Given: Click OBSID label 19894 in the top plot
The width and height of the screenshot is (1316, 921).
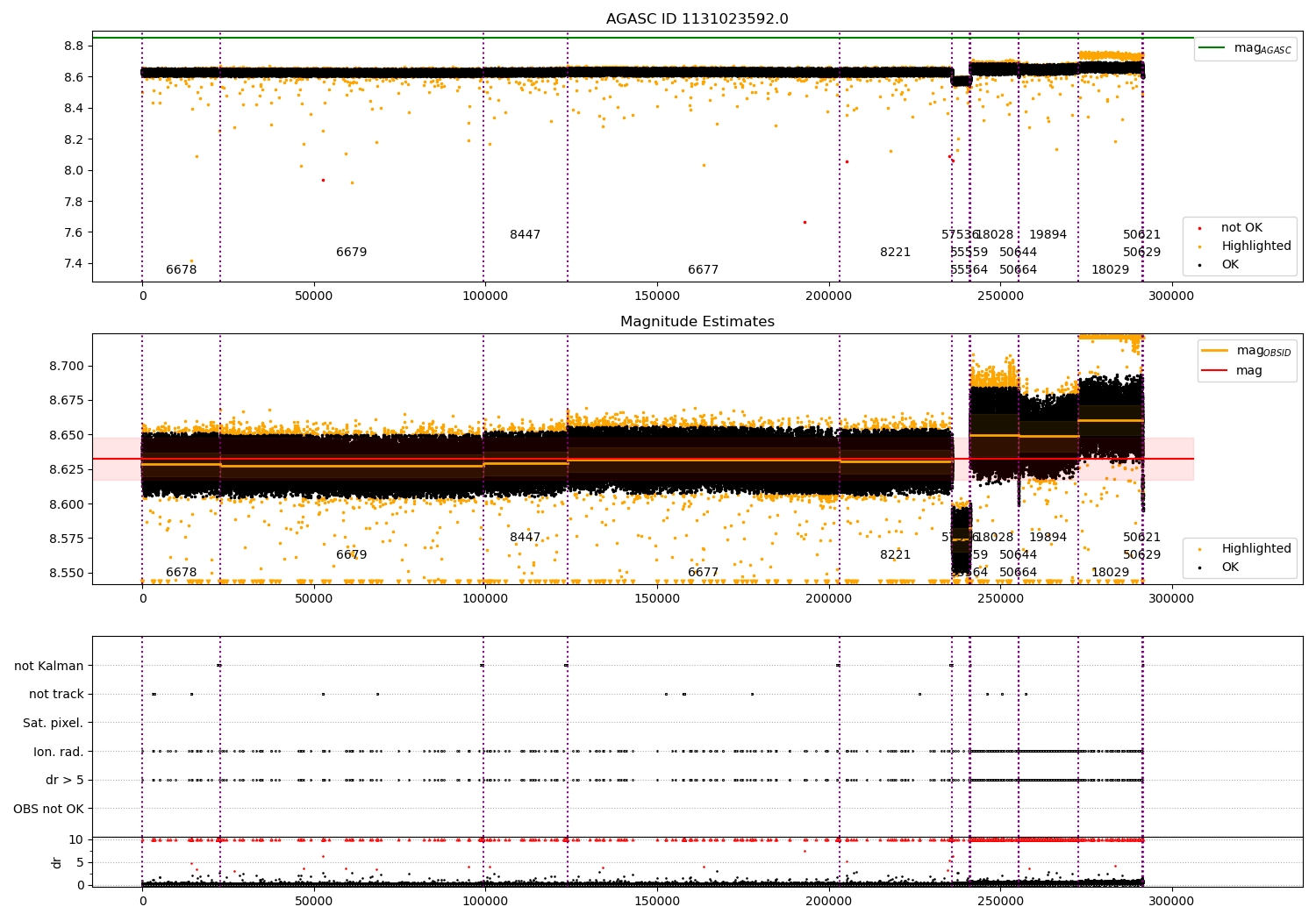Looking at the screenshot, I should pyautogui.click(x=1048, y=235).
